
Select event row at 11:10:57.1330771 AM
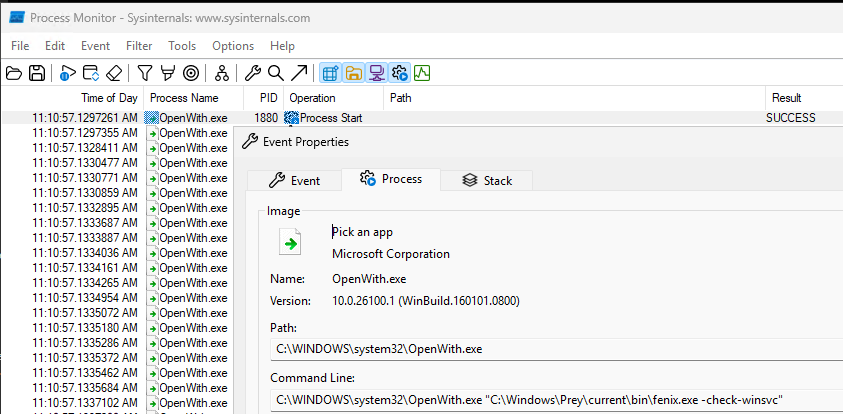(117, 178)
